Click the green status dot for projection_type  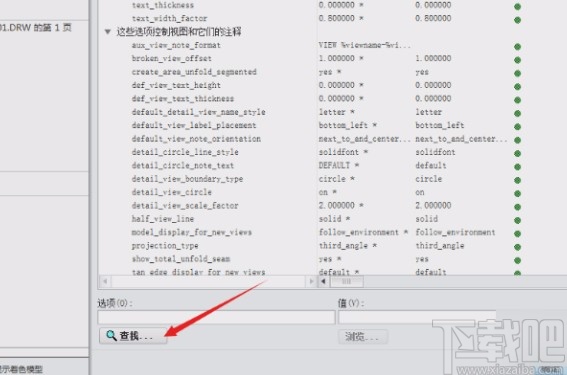(x=517, y=247)
